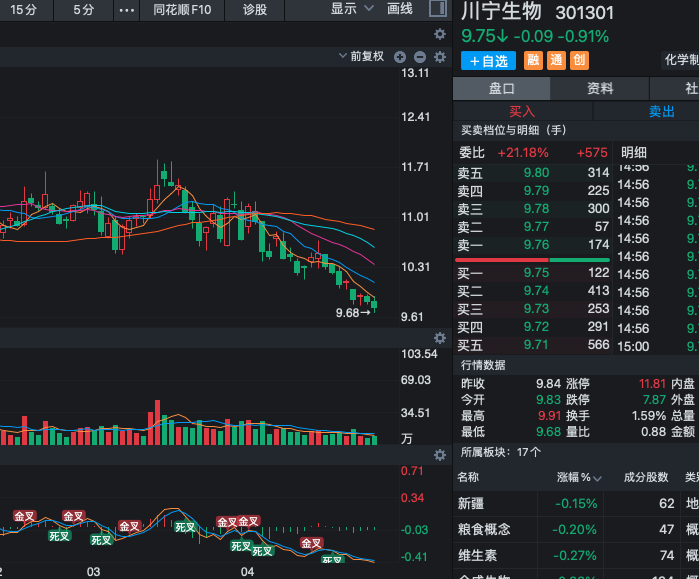Open the 化学制 industry tag

click(681, 60)
